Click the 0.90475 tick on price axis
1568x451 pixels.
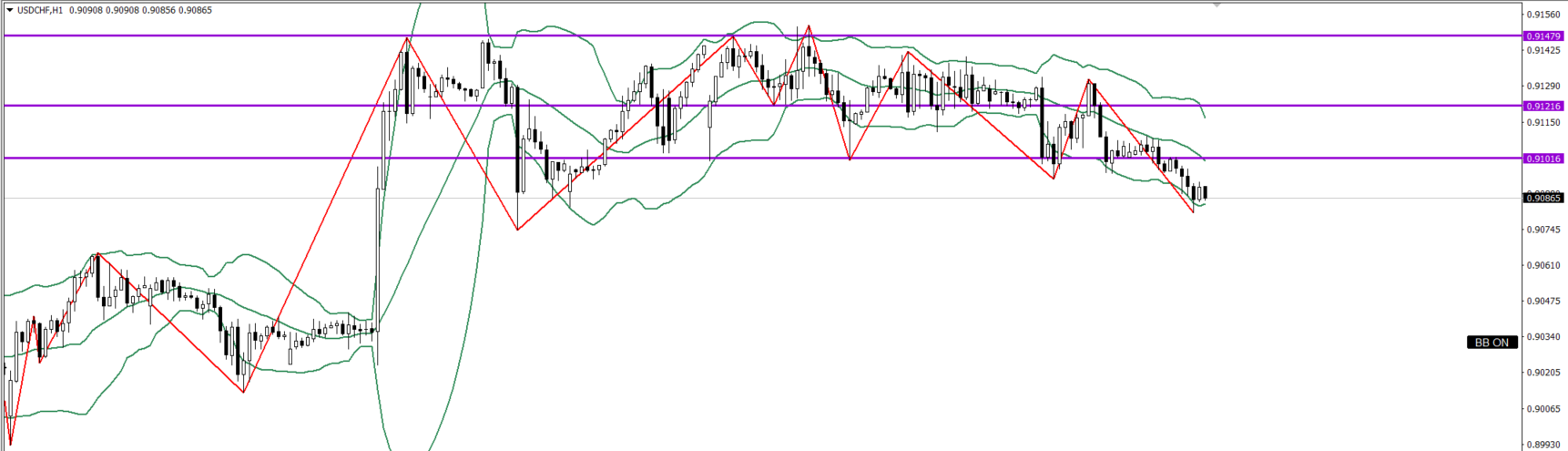click(1543, 302)
